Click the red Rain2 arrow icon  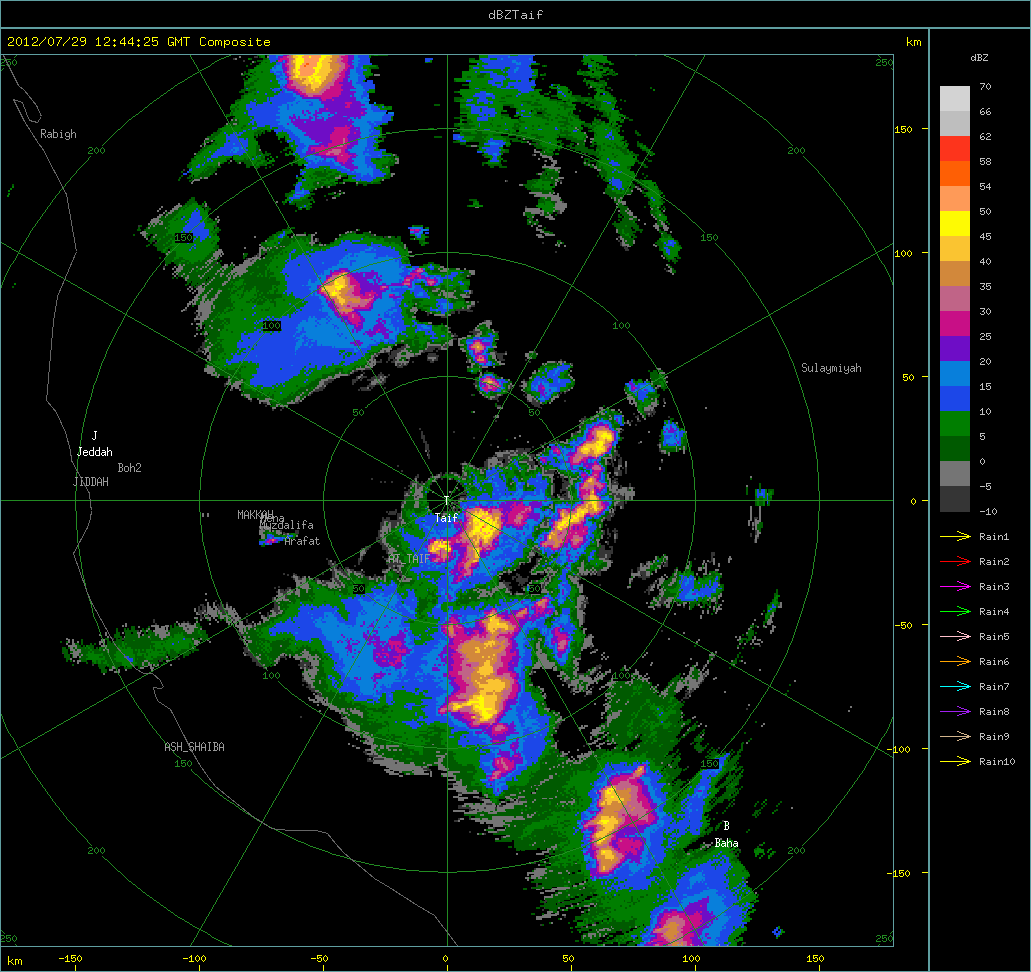coord(955,562)
